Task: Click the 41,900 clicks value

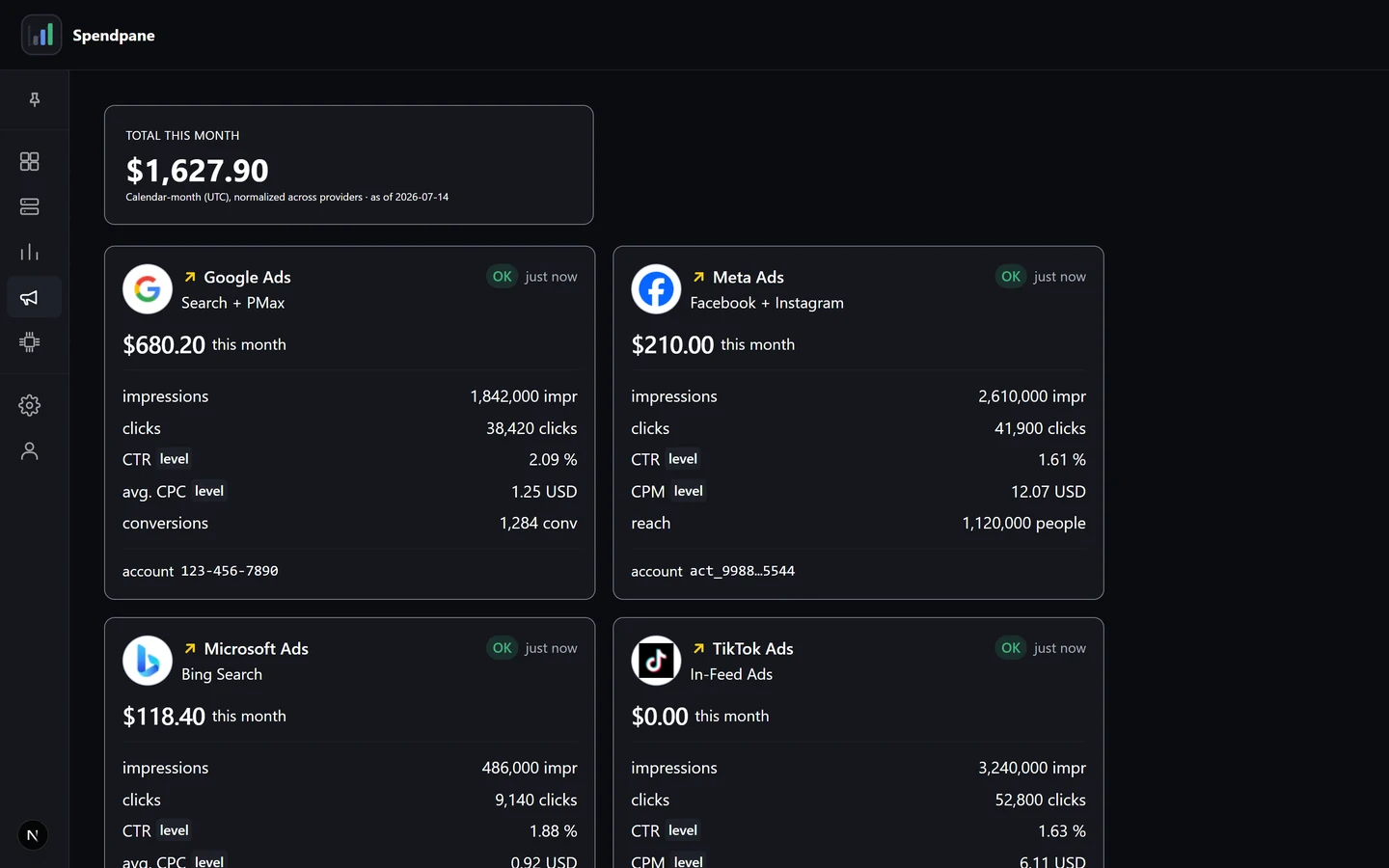Action: (x=1040, y=428)
